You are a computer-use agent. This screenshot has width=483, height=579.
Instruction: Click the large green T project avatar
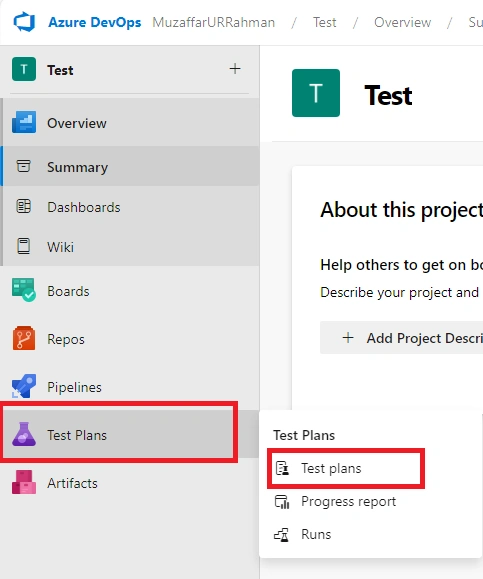coord(316,93)
